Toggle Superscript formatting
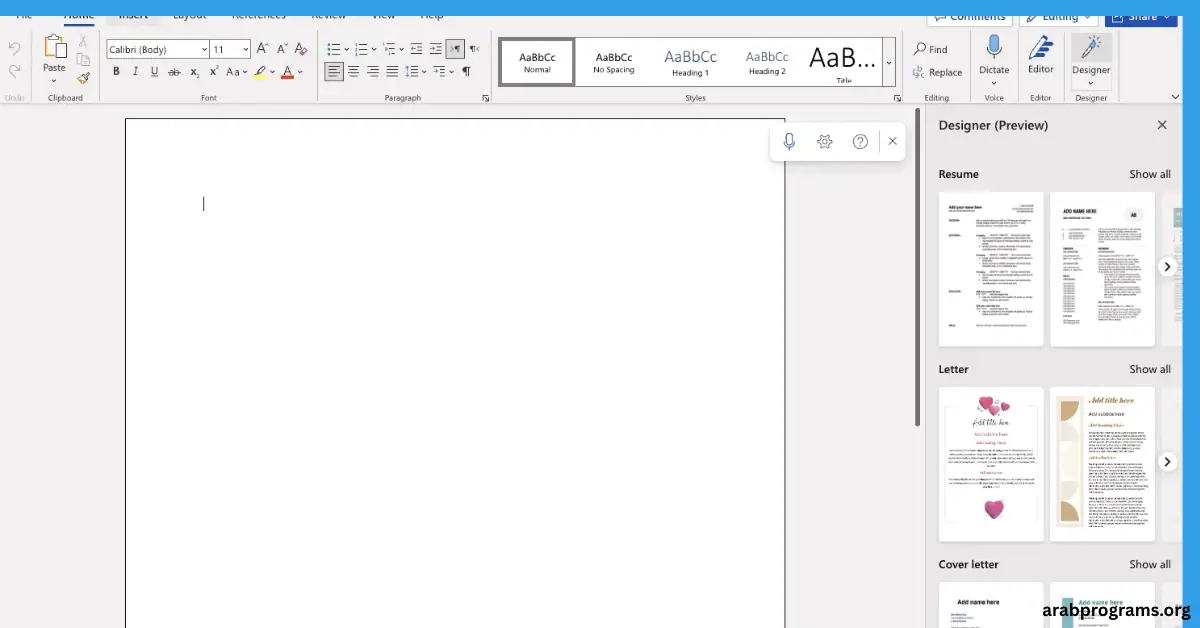The width and height of the screenshot is (1200, 628). click(x=214, y=72)
